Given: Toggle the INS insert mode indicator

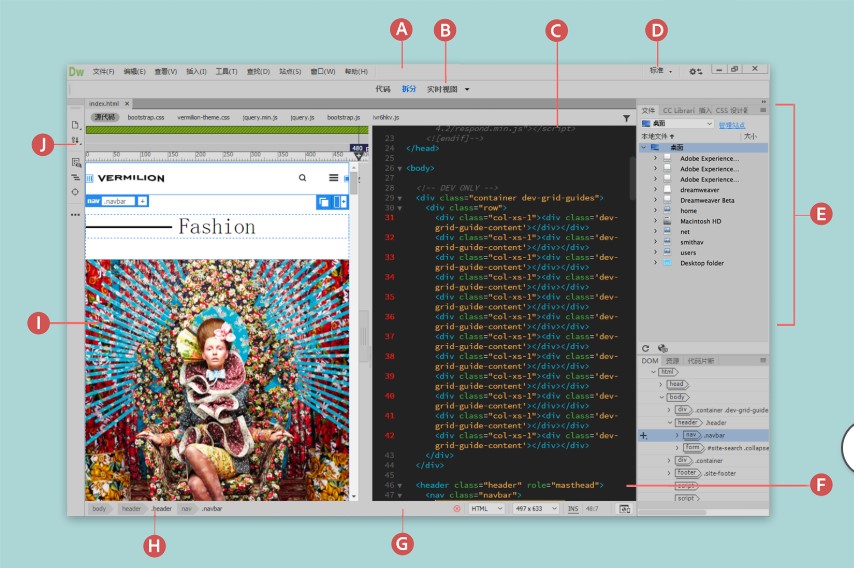Looking at the screenshot, I should 573,509.
